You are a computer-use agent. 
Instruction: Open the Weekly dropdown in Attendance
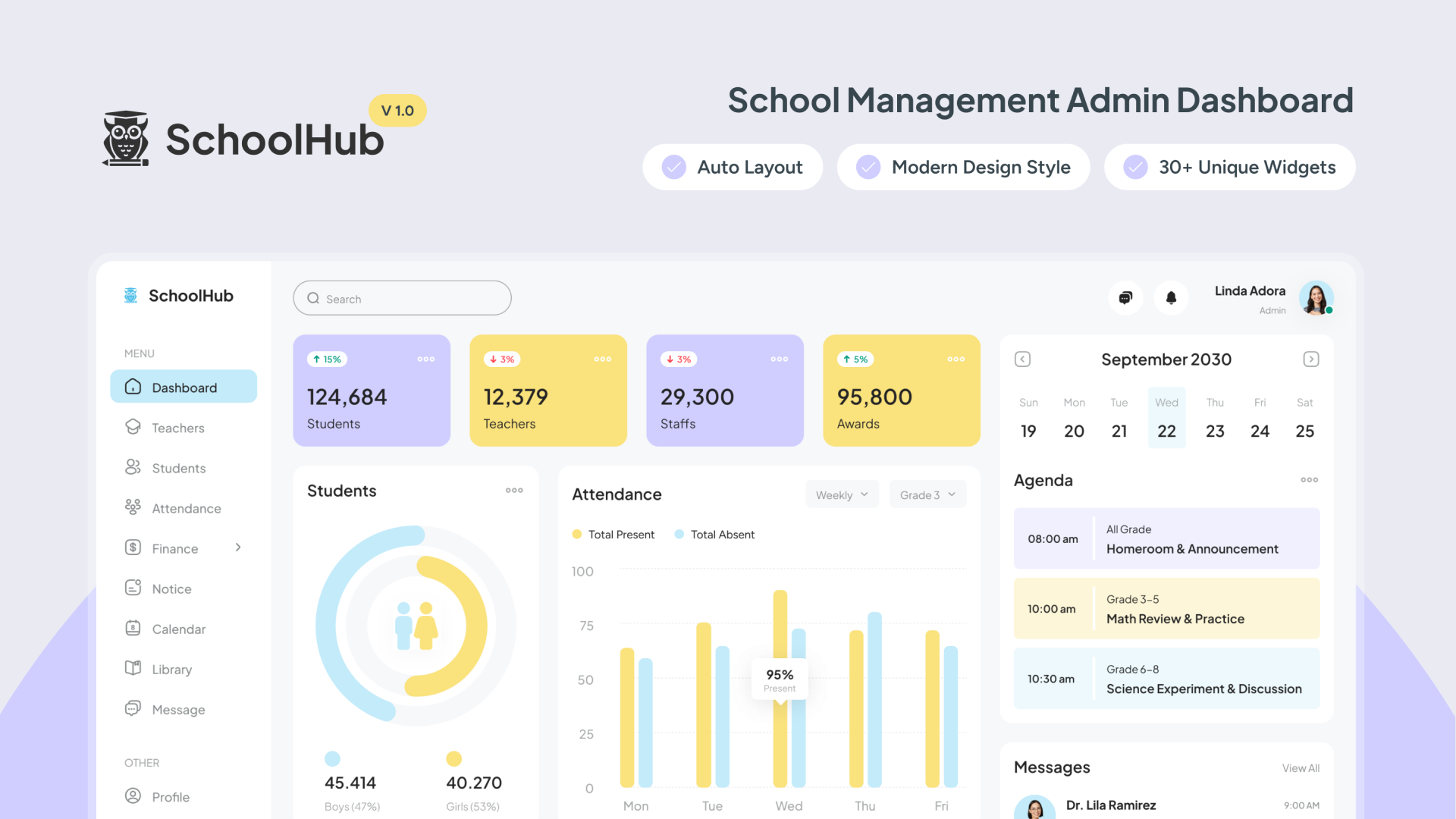pyautogui.click(x=842, y=494)
